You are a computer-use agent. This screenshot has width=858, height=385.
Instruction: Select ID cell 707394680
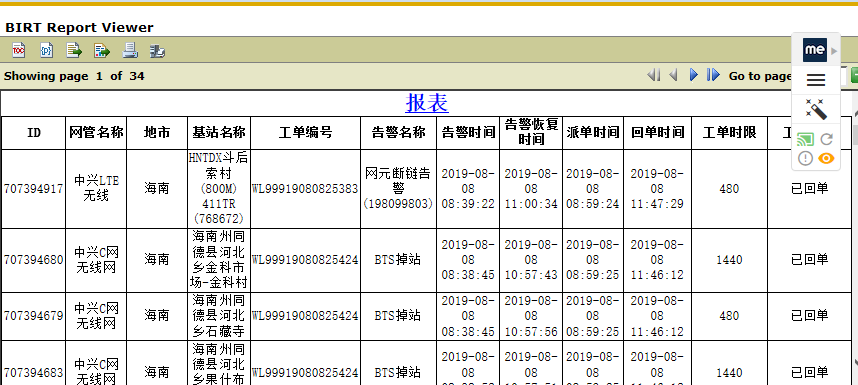pos(34,260)
